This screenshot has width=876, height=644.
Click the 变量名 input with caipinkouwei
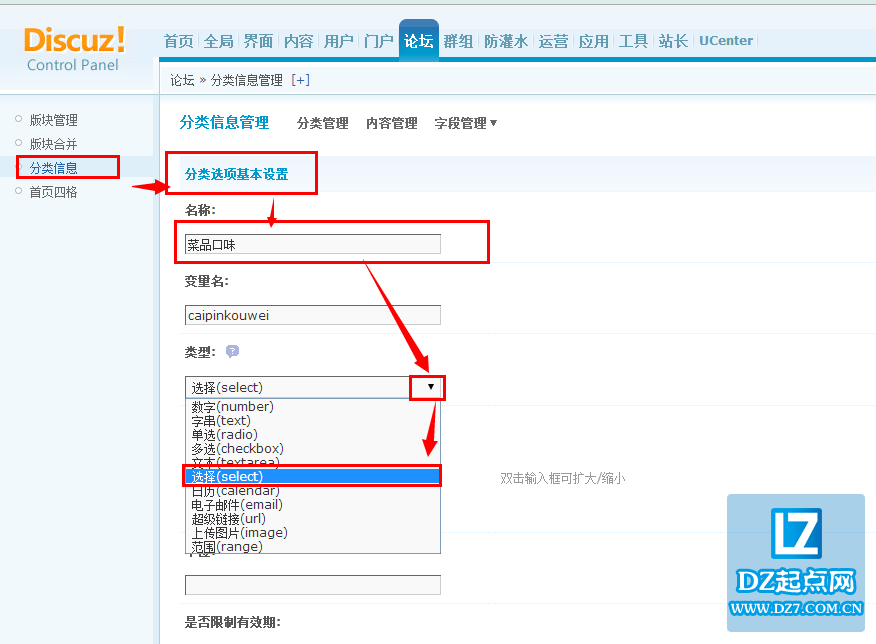click(x=313, y=316)
